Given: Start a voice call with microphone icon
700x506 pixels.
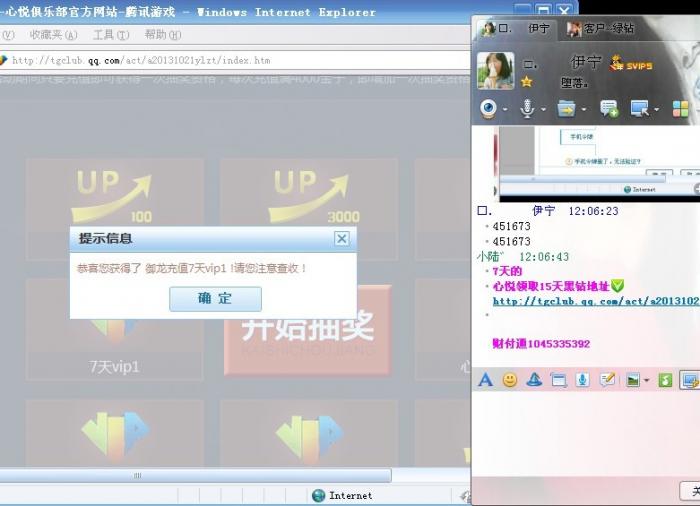Looking at the screenshot, I should 527,109.
